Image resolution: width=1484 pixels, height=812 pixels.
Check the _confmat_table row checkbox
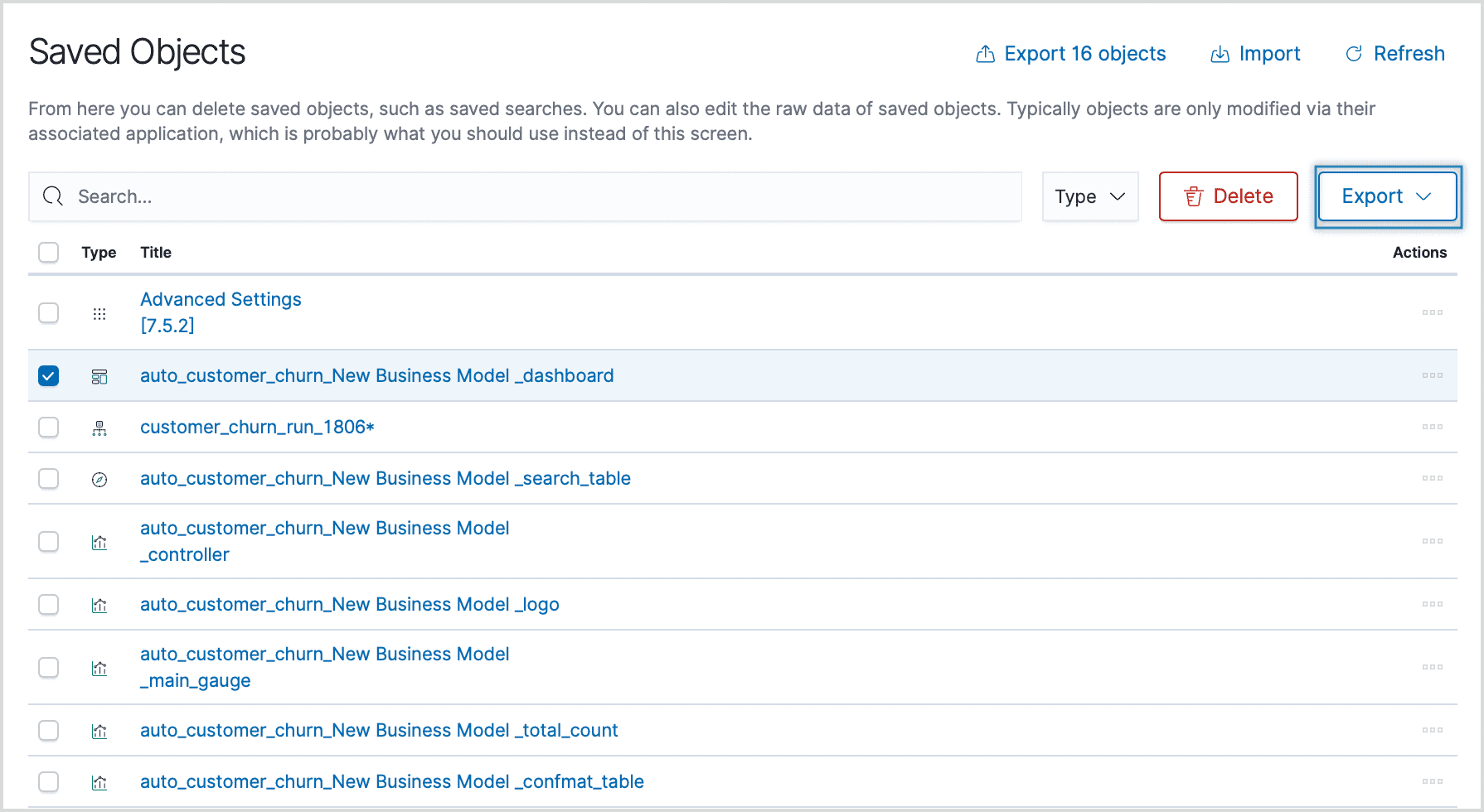click(x=49, y=781)
